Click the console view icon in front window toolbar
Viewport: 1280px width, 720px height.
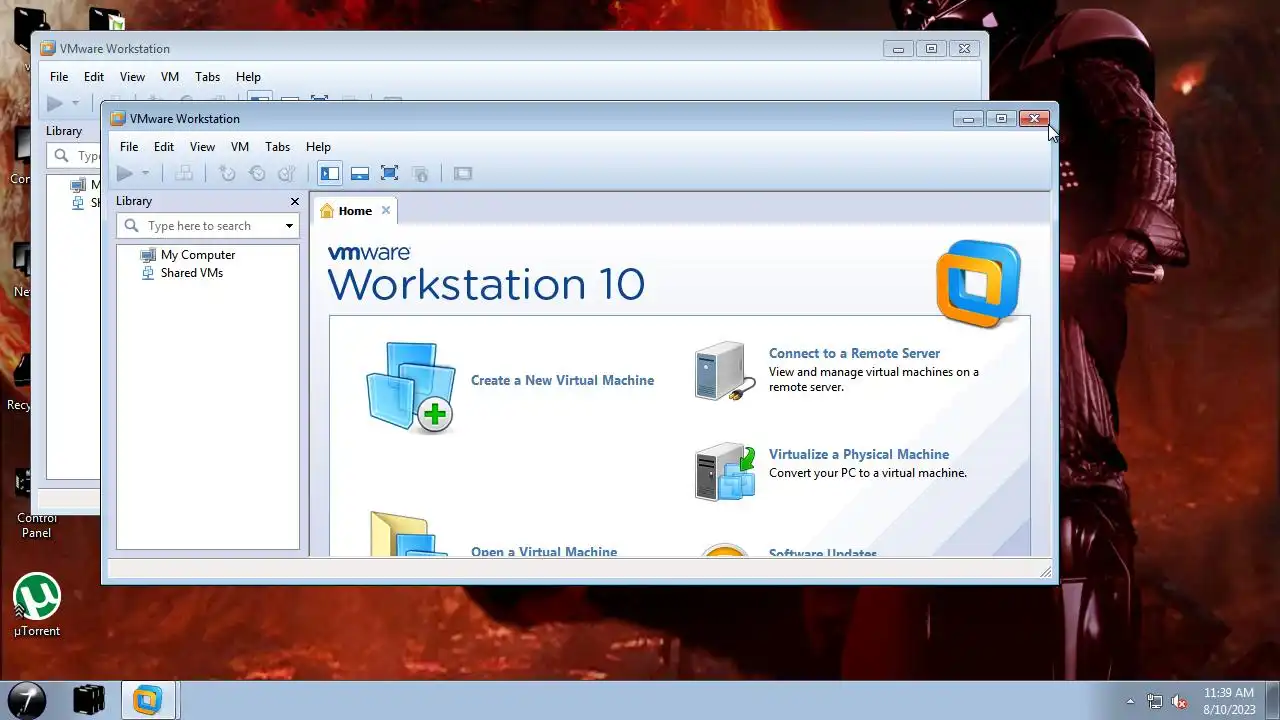coord(462,174)
